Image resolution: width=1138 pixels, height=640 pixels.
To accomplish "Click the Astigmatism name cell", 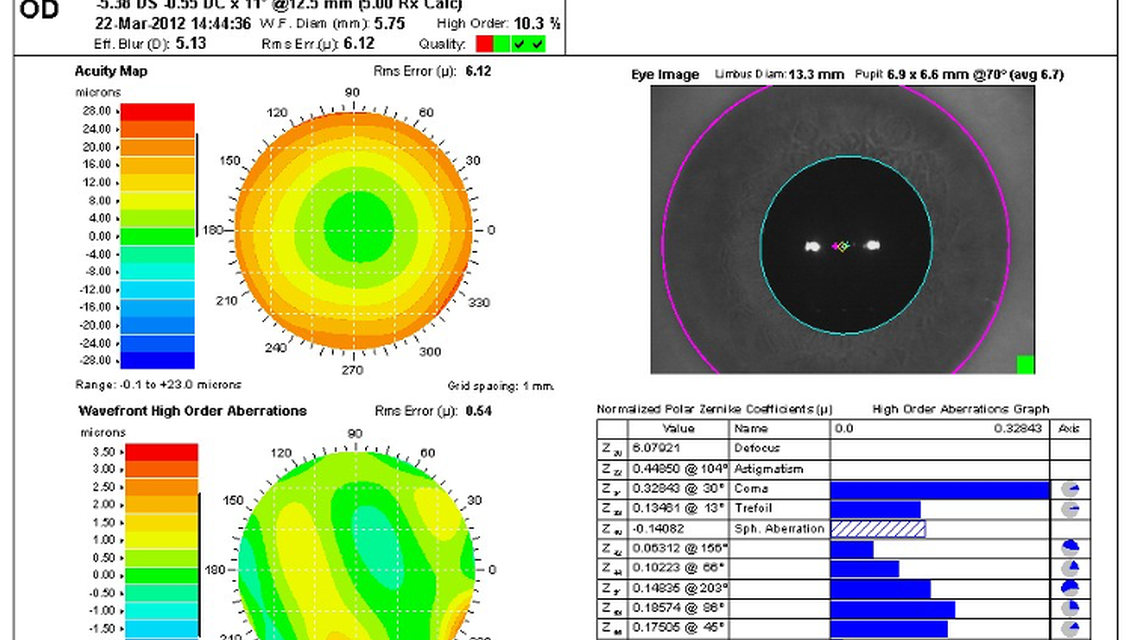I will pyautogui.click(x=779, y=469).
